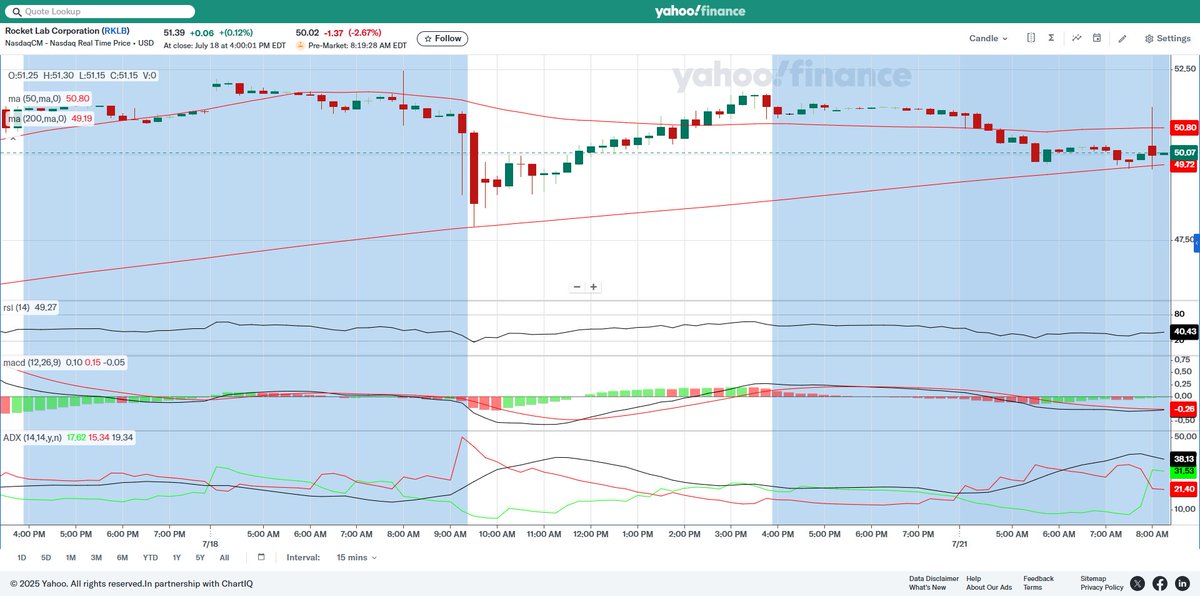This screenshot has height=596, width=1200.
Task: Click the technical events line icon
Action: coord(1077,38)
